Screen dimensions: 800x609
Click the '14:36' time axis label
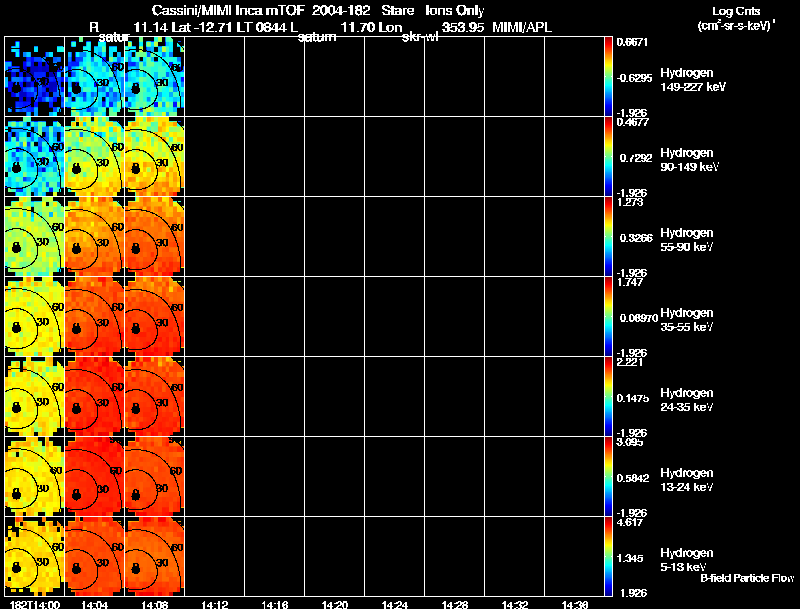(574, 605)
